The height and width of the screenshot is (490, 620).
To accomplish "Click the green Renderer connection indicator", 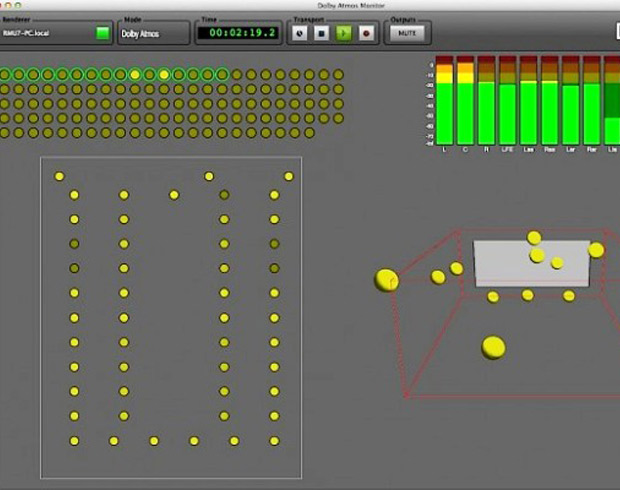I will click(x=103, y=33).
